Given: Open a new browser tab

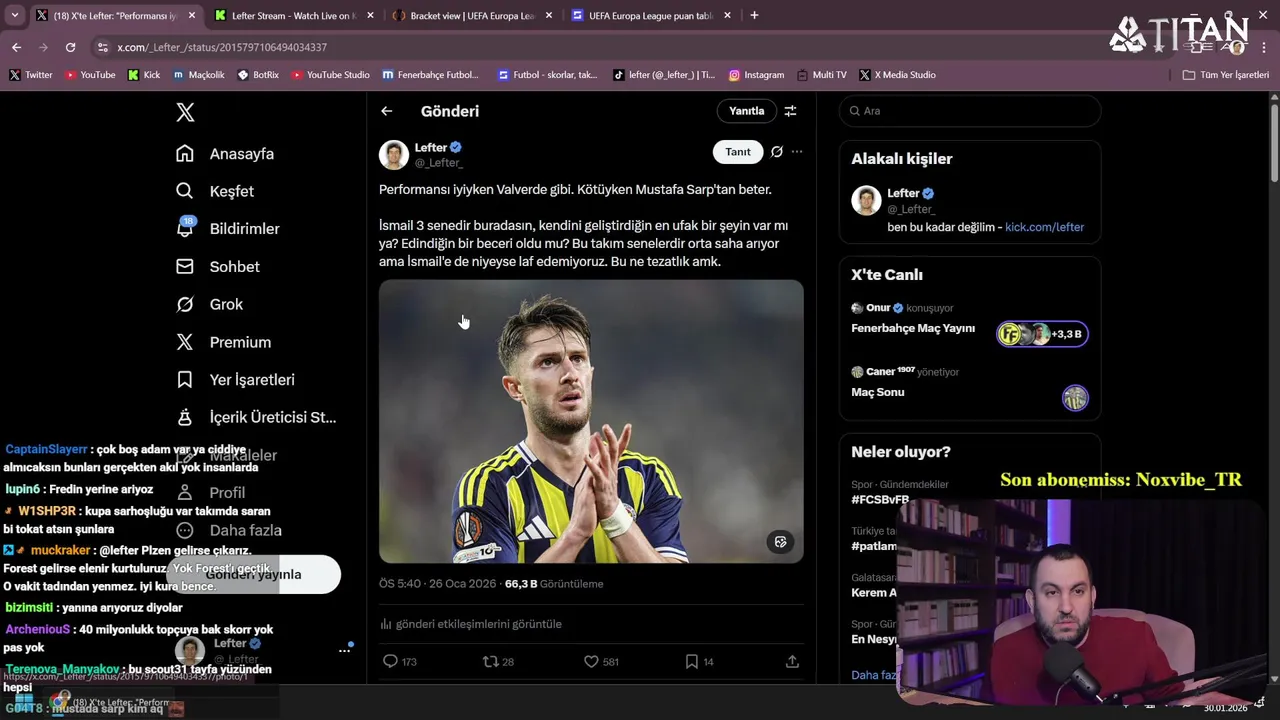Looking at the screenshot, I should 754,15.
